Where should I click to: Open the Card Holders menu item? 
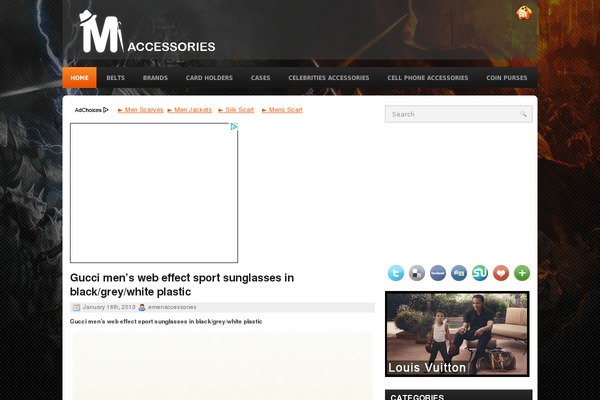(209, 78)
